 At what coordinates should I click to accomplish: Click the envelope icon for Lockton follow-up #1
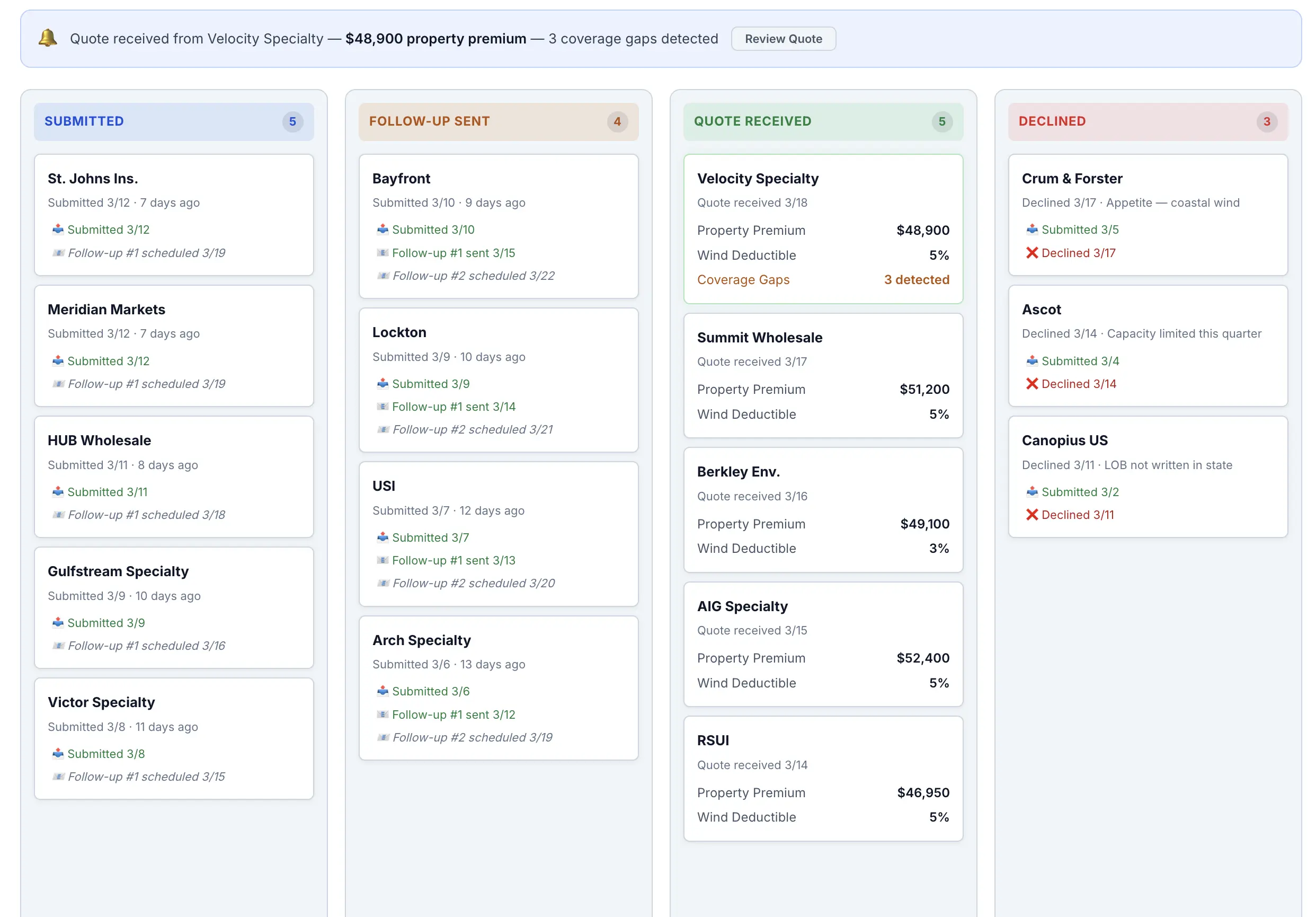point(383,407)
